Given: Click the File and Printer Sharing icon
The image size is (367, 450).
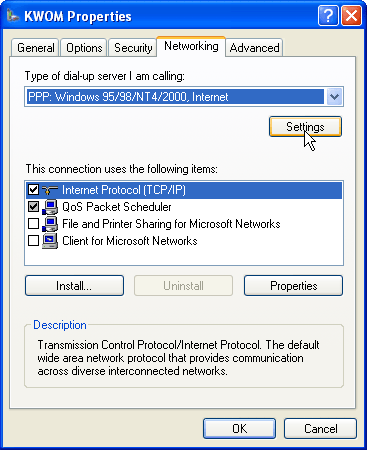Looking at the screenshot, I should coord(50,224).
